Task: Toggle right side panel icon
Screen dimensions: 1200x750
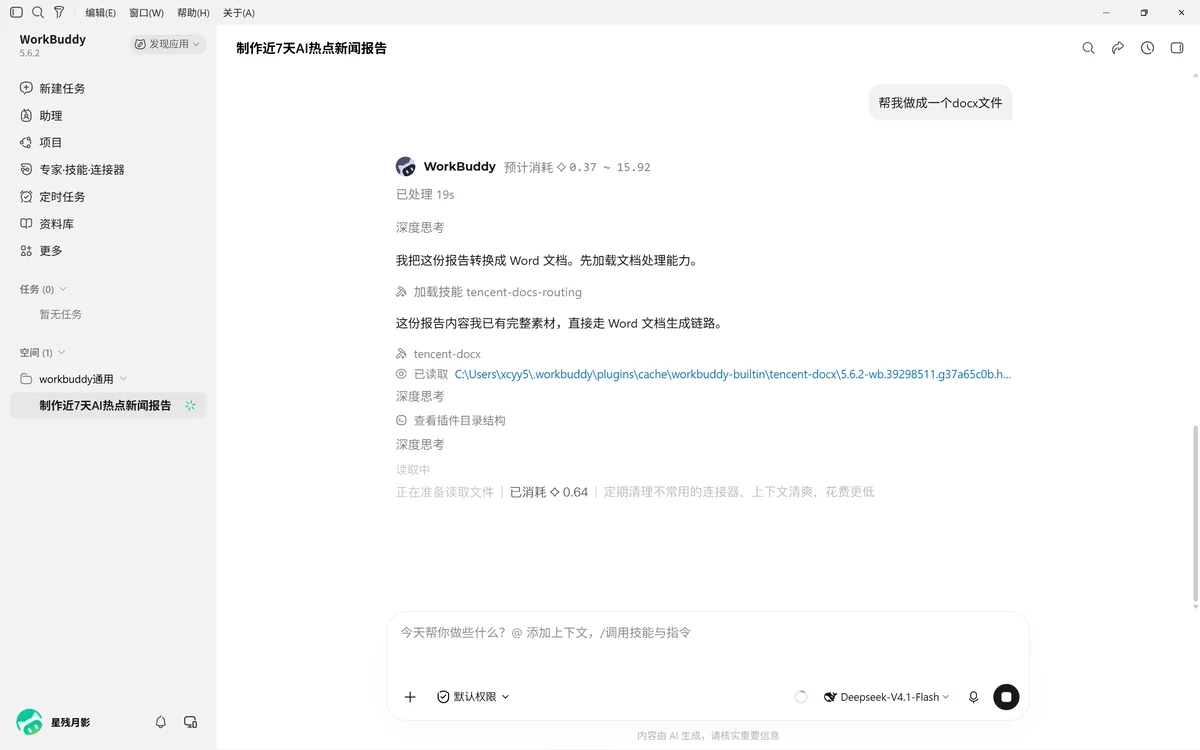Action: pyautogui.click(x=1177, y=48)
